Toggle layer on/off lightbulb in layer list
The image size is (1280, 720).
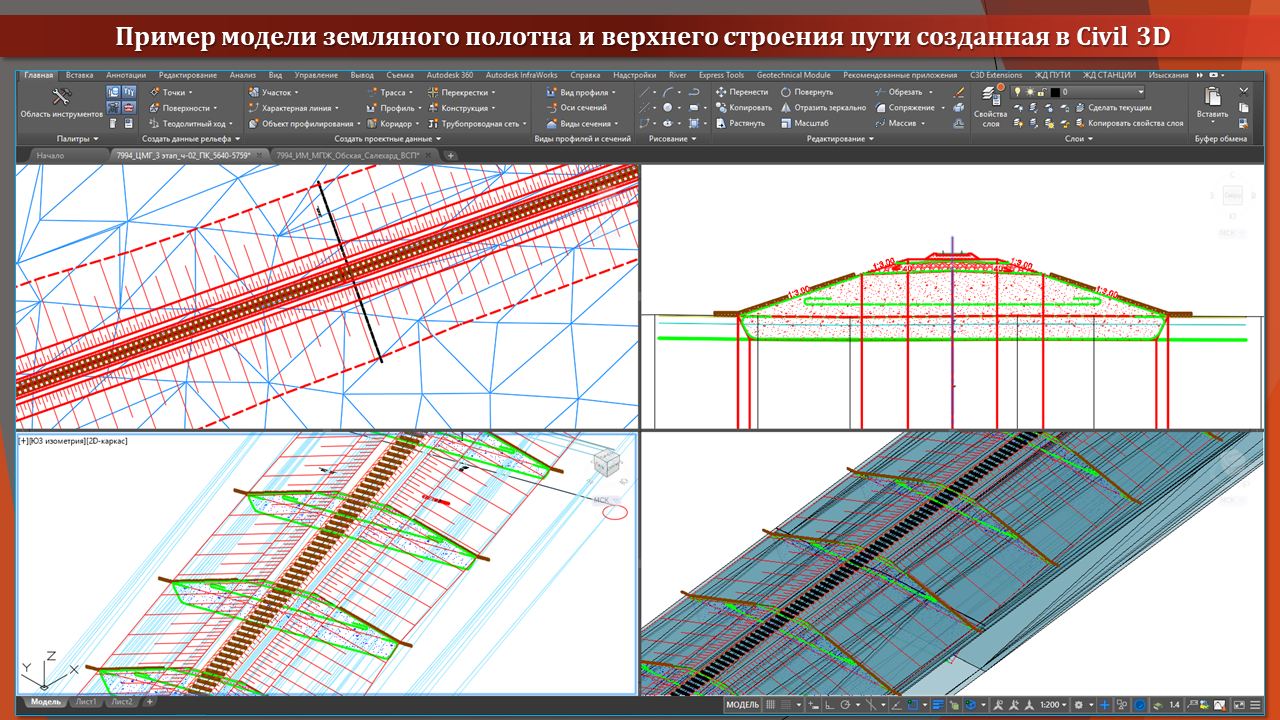click(x=1017, y=92)
